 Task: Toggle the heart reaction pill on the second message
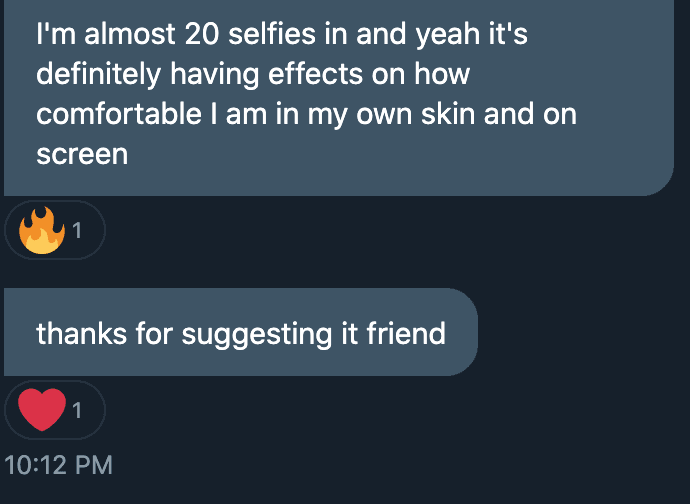[x=55, y=410]
